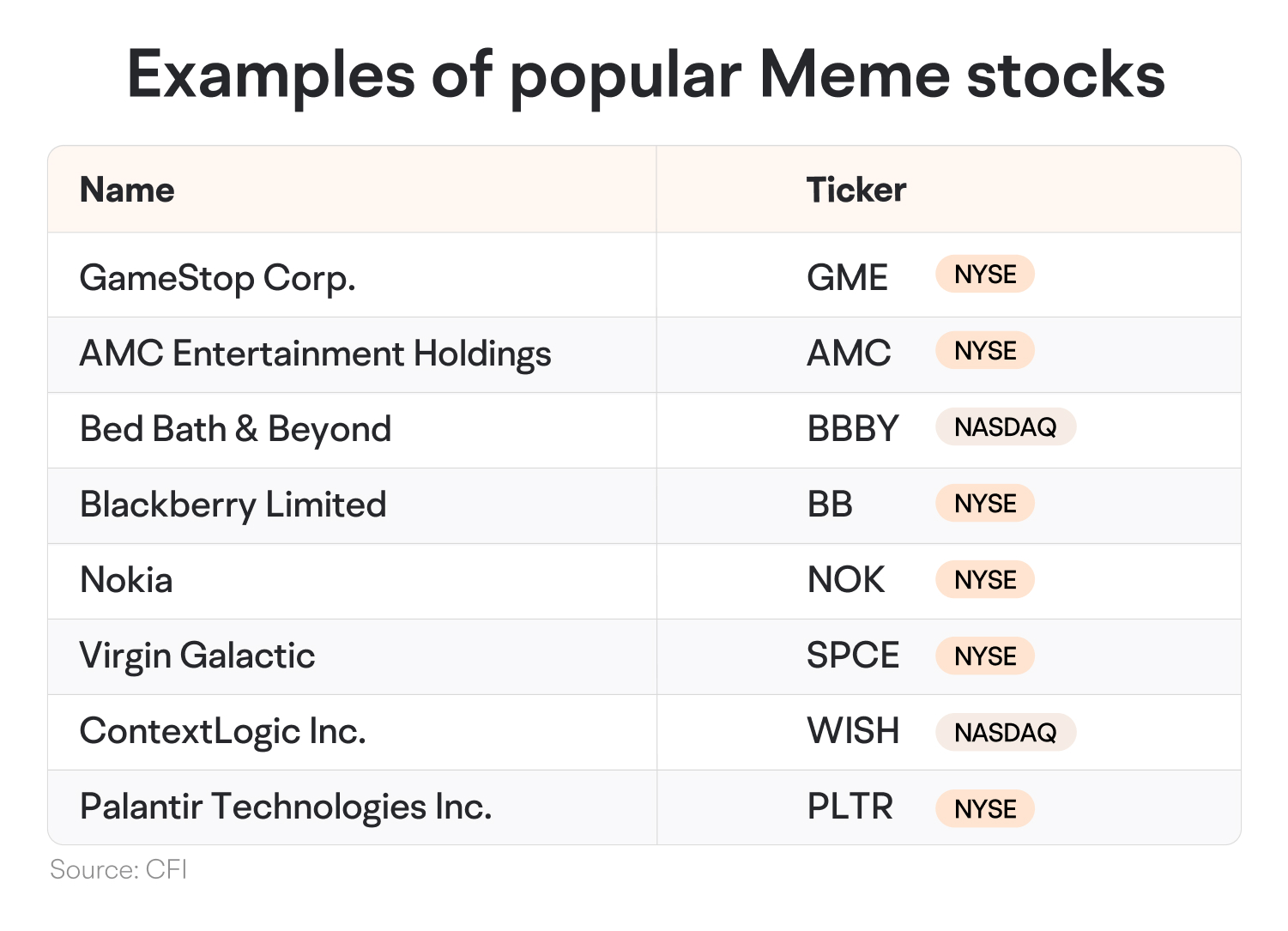Click the Ticker column header
This screenshot has height=931, width=1288.
(856, 190)
